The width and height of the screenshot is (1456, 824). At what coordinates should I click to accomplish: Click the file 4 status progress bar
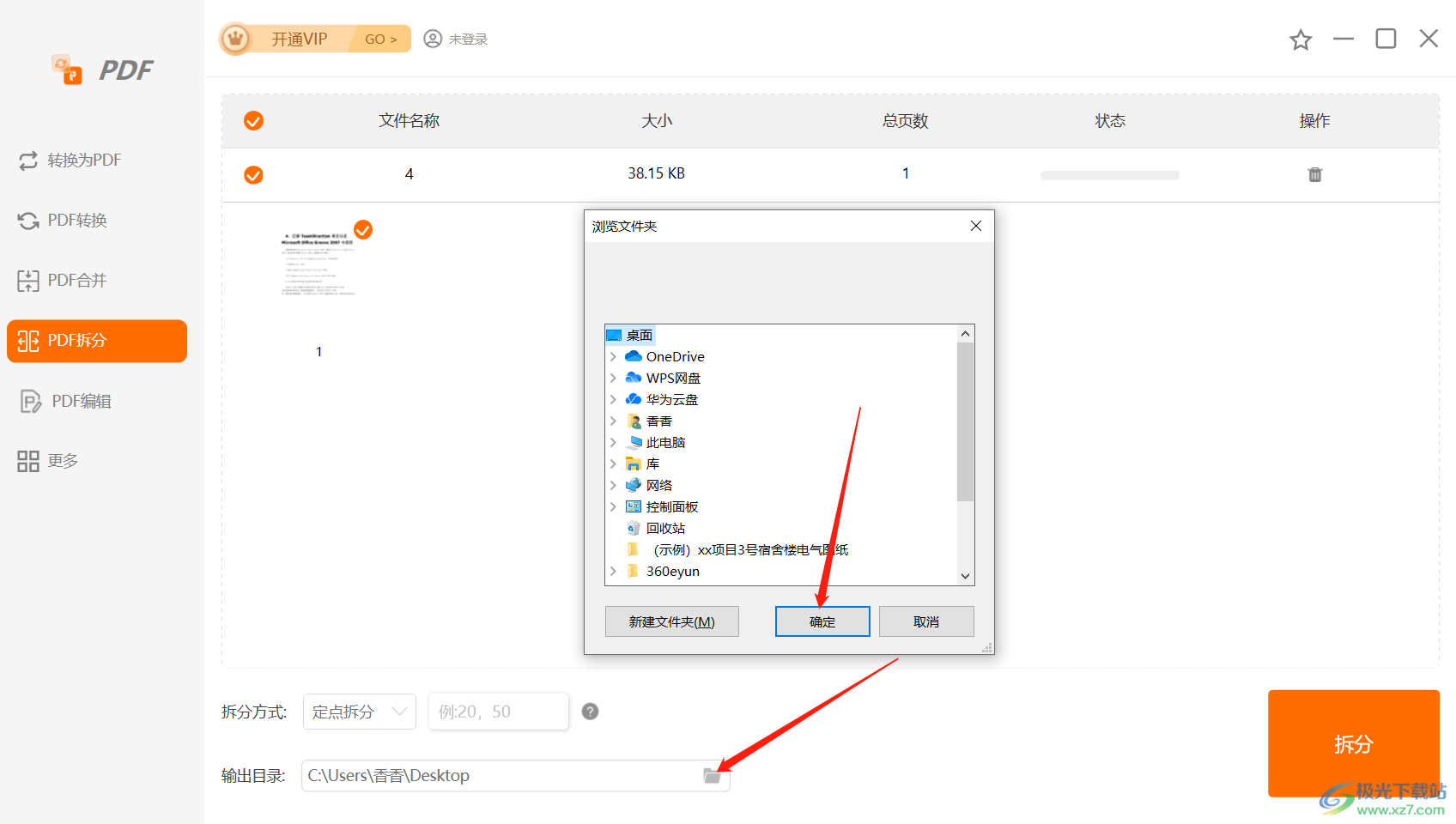(x=1110, y=175)
